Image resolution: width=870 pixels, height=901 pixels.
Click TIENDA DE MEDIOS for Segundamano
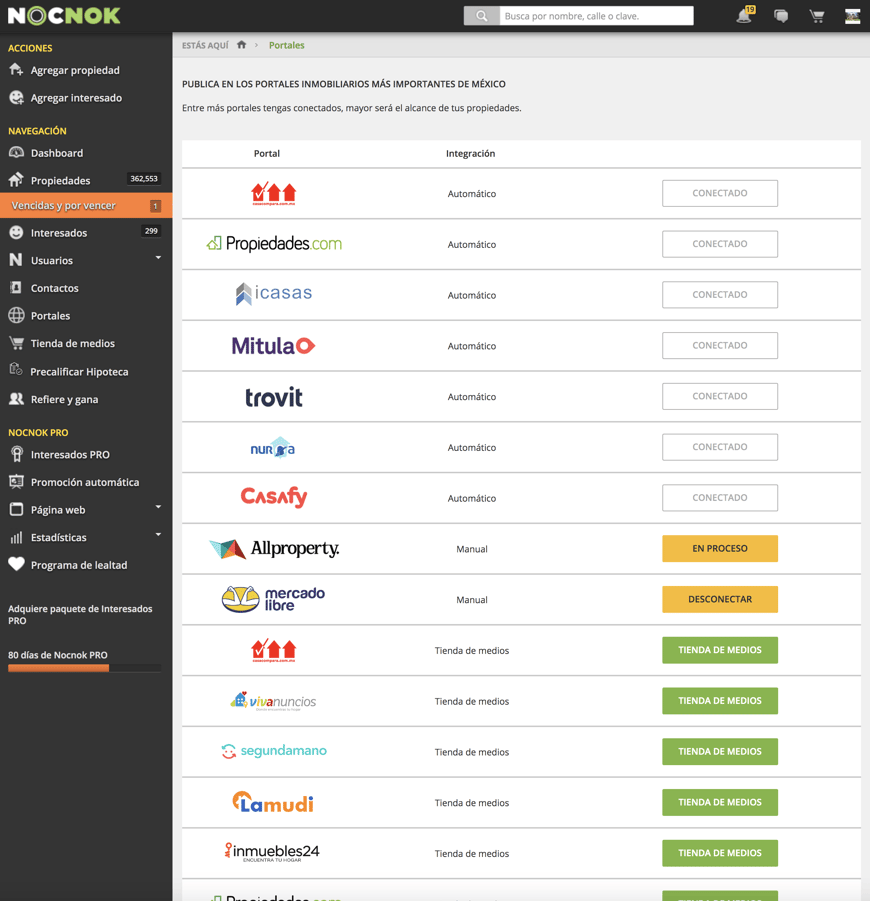(x=720, y=751)
